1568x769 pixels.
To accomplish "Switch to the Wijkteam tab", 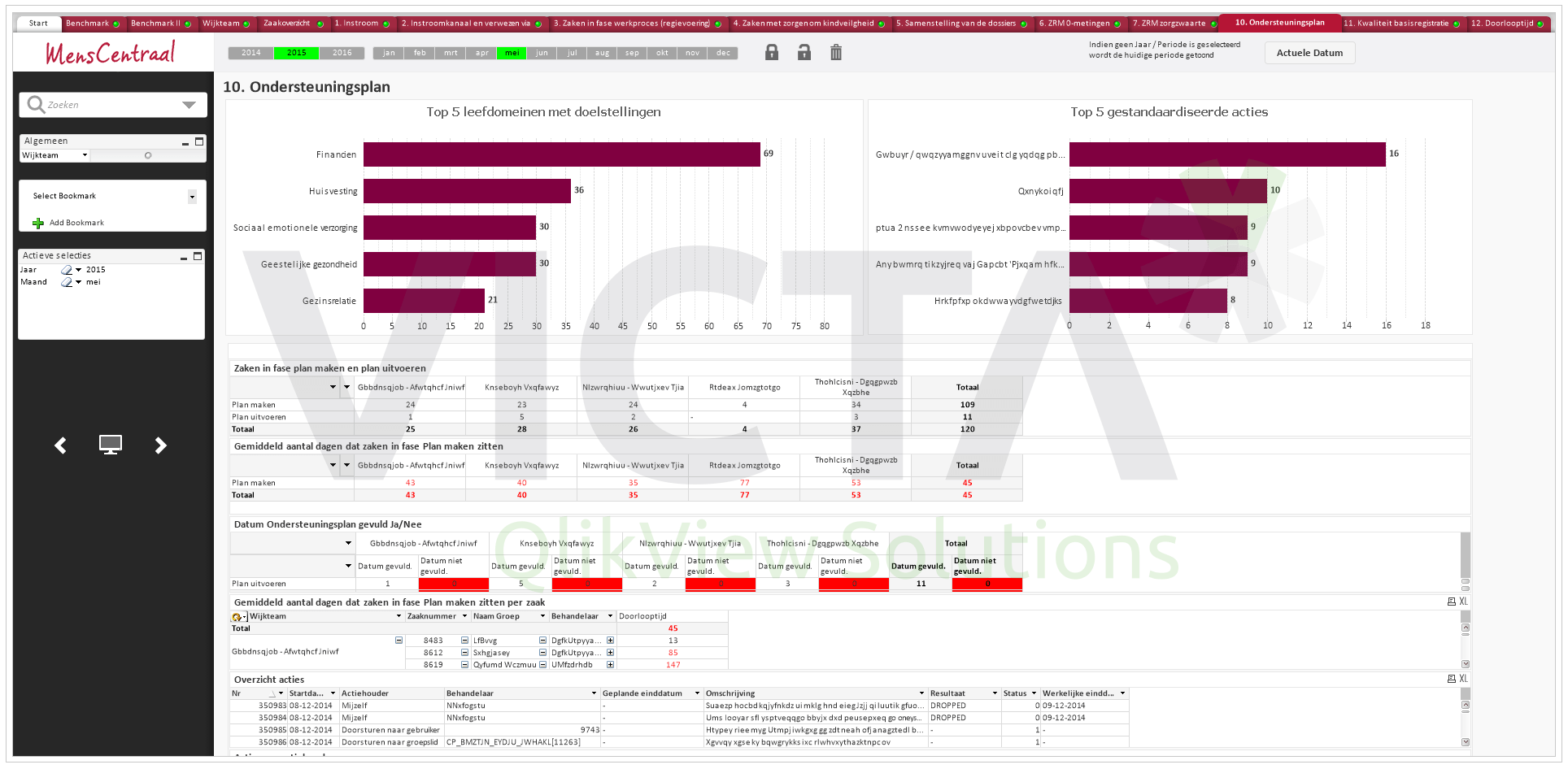I will tap(225, 23).
